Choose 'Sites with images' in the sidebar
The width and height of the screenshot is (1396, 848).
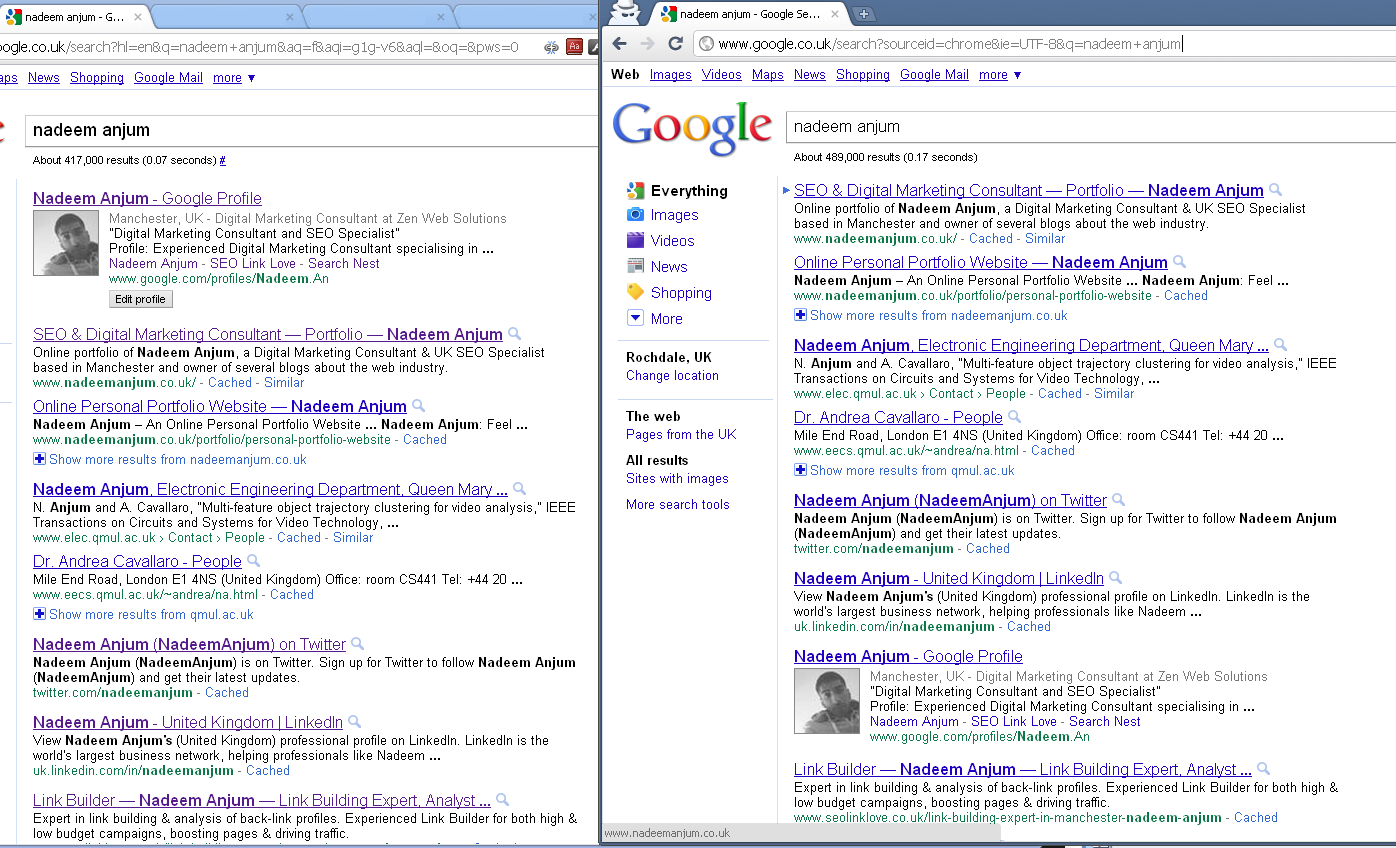tap(677, 478)
